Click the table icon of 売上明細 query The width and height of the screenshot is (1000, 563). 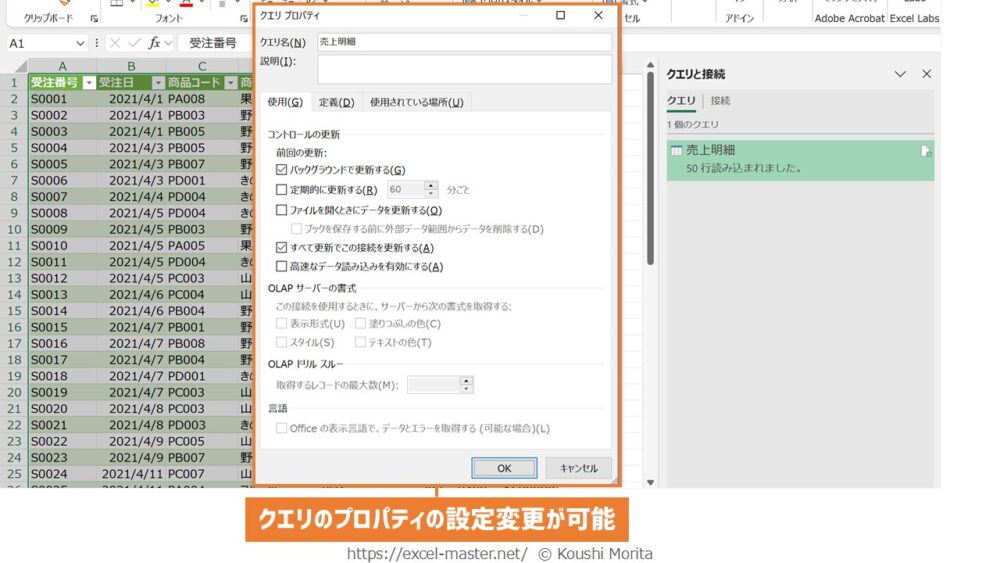[676, 151]
